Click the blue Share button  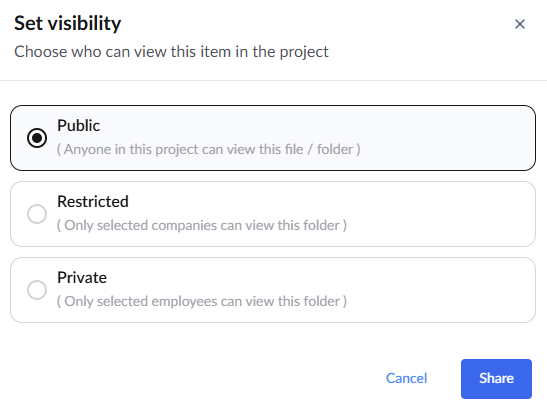pyautogui.click(x=496, y=379)
